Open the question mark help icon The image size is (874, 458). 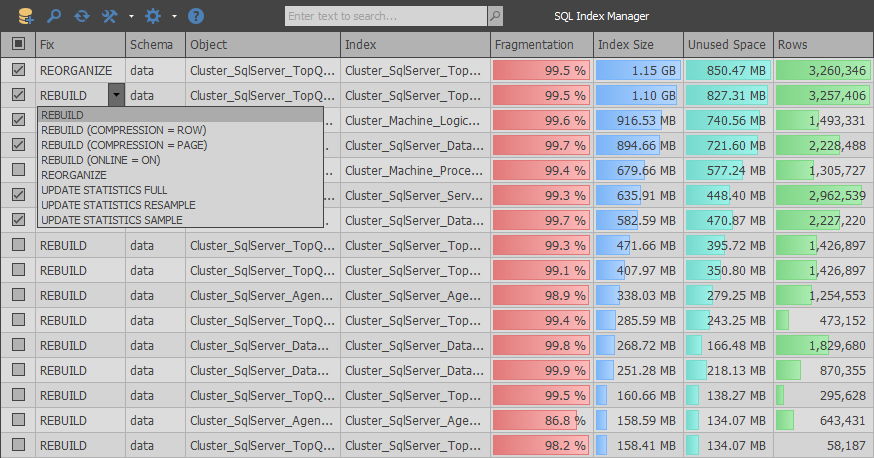pyautogui.click(x=196, y=16)
